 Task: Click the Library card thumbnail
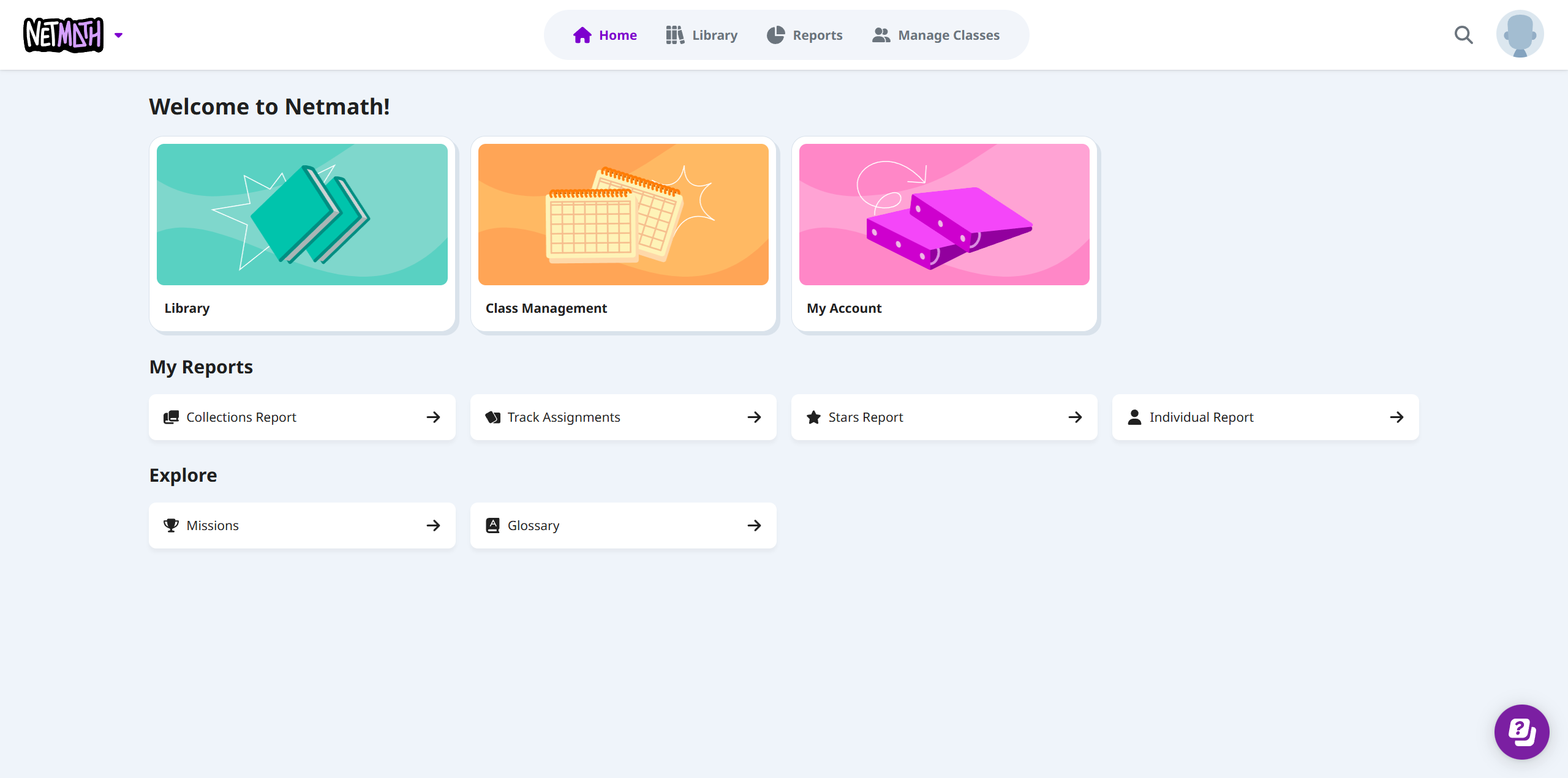tap(302, 214)
